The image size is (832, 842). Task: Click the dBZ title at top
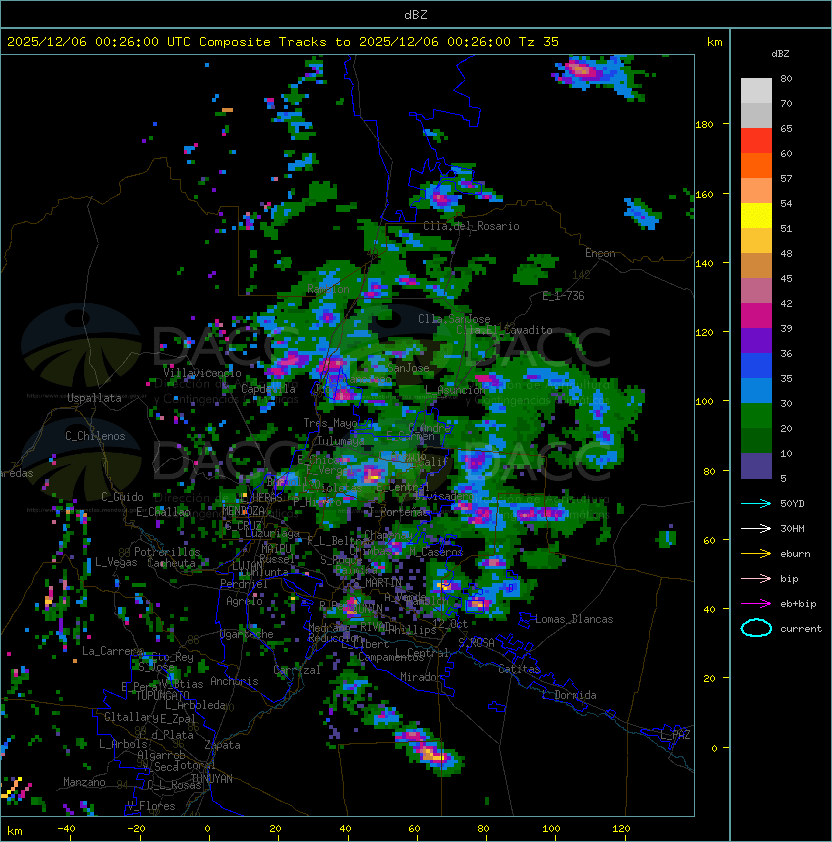416,14
